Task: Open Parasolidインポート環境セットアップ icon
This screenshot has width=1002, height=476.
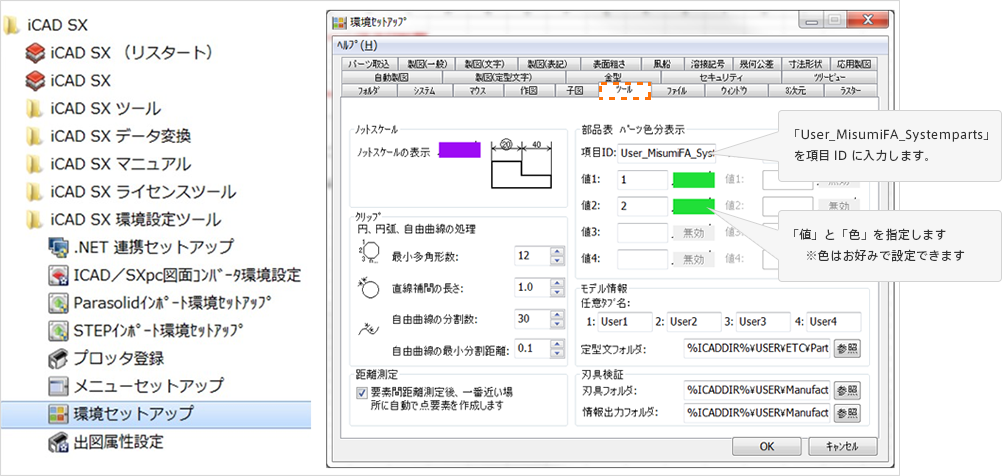Action: coord(58,302)
